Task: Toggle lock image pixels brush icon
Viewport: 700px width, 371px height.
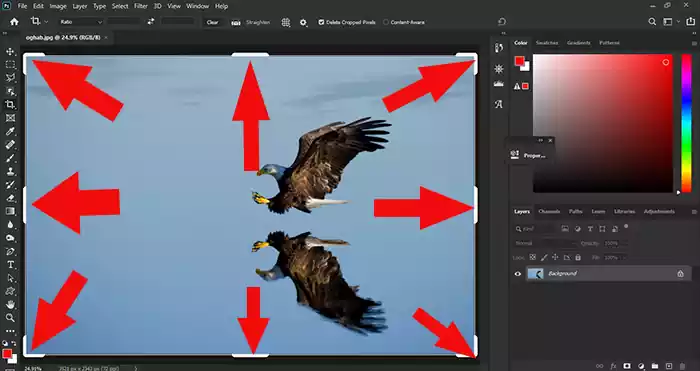Action: (x=544, y=257)
